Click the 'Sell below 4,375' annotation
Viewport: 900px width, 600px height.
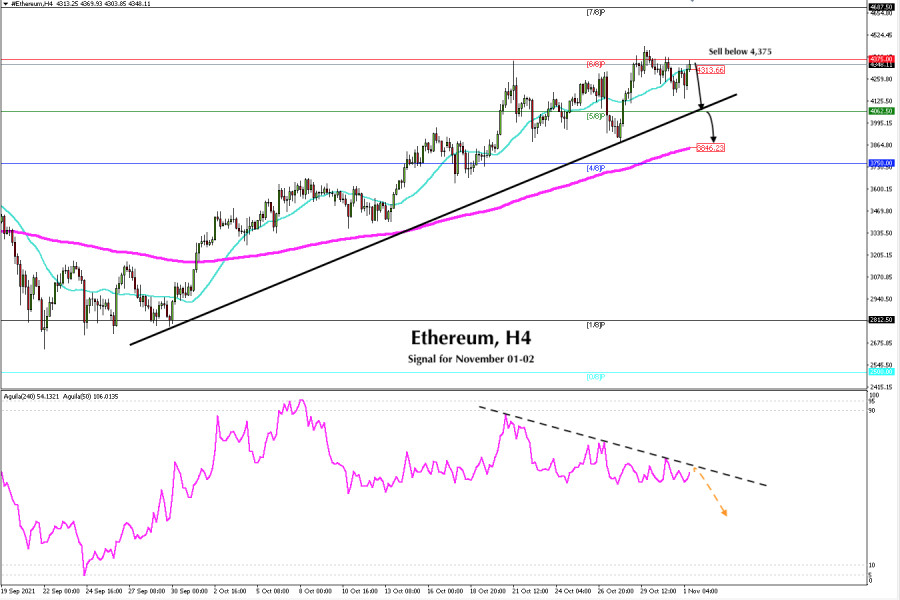point(740,52)
